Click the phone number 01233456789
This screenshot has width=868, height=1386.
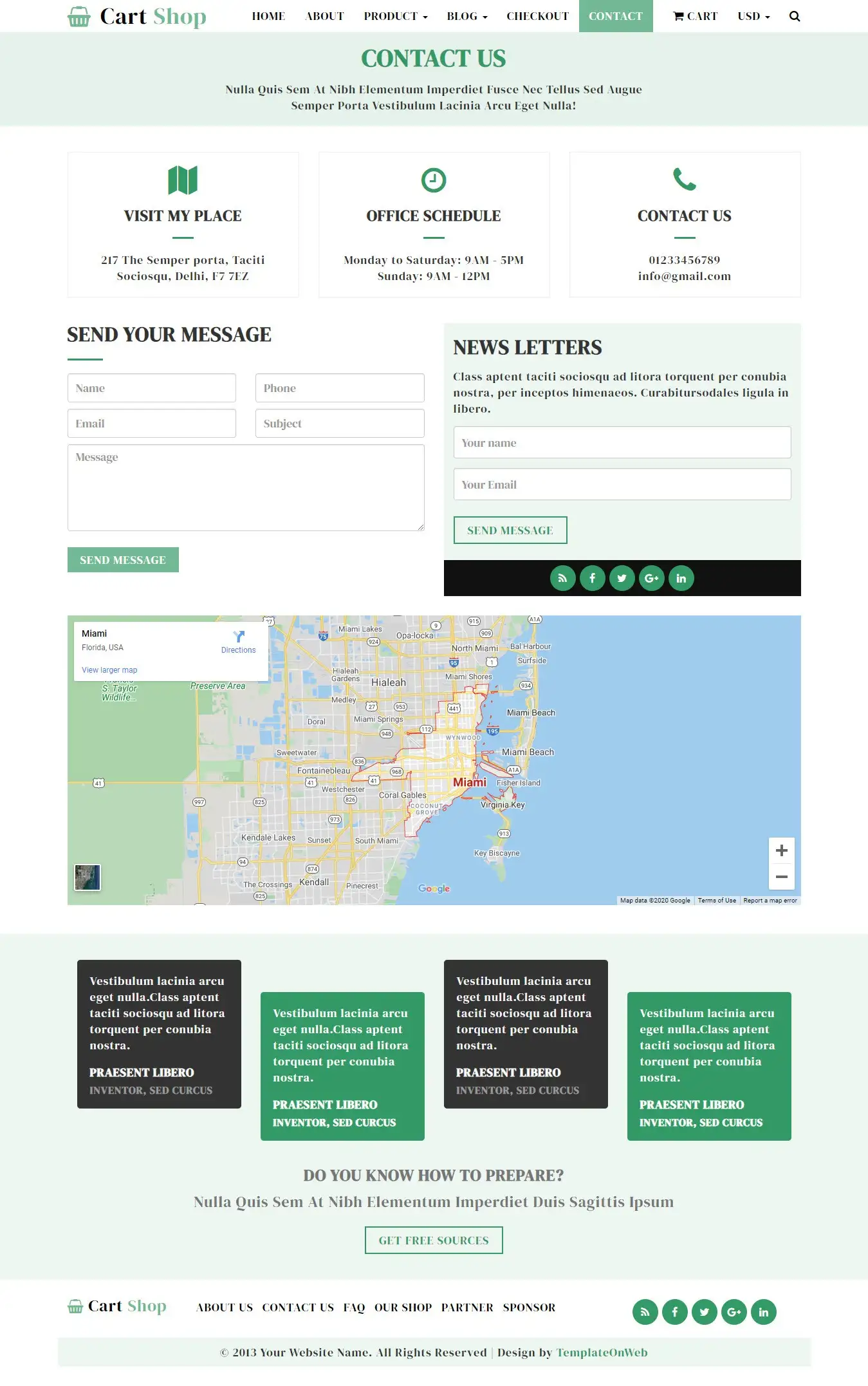(685, 260)
